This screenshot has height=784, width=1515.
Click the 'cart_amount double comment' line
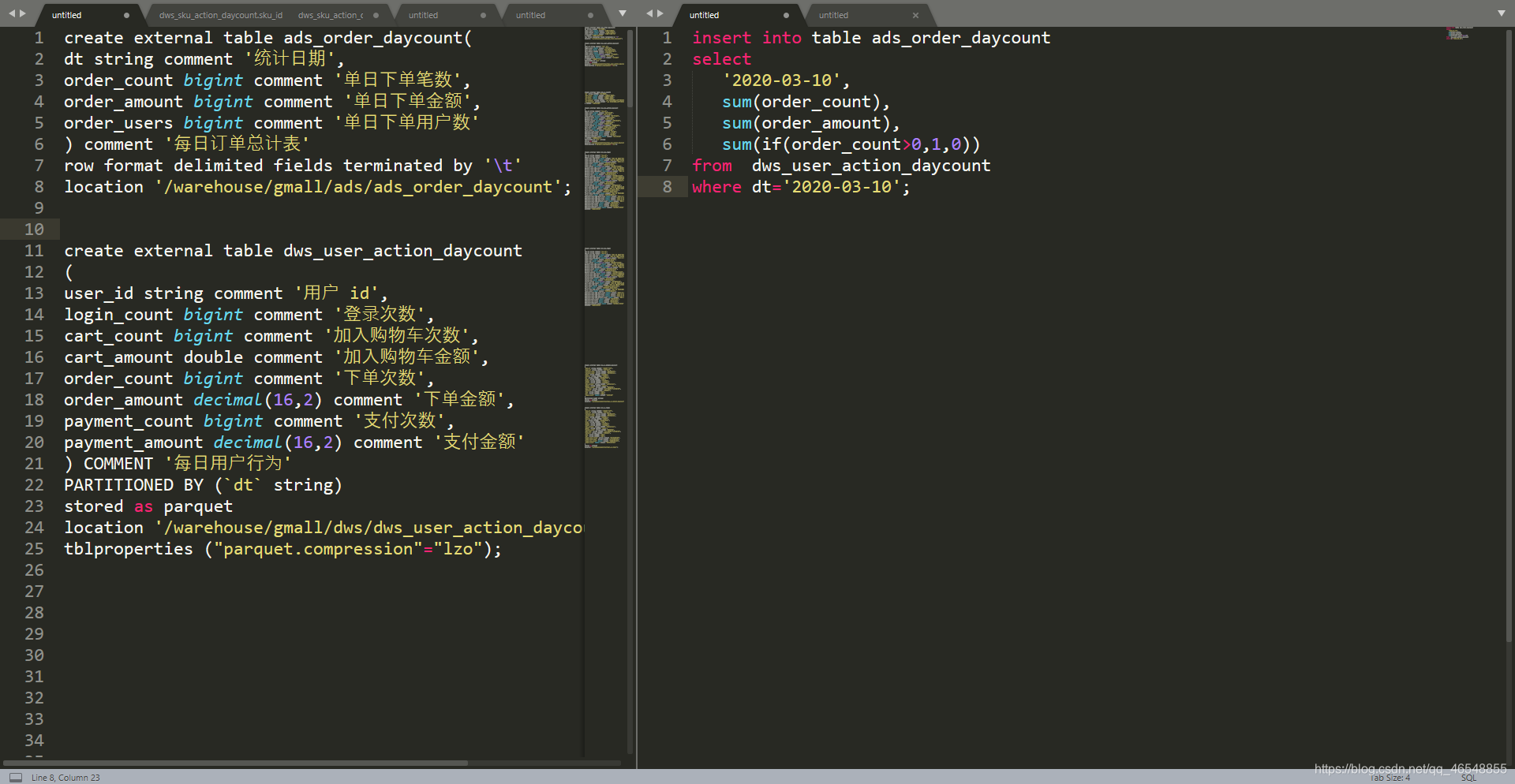[276, 357]
